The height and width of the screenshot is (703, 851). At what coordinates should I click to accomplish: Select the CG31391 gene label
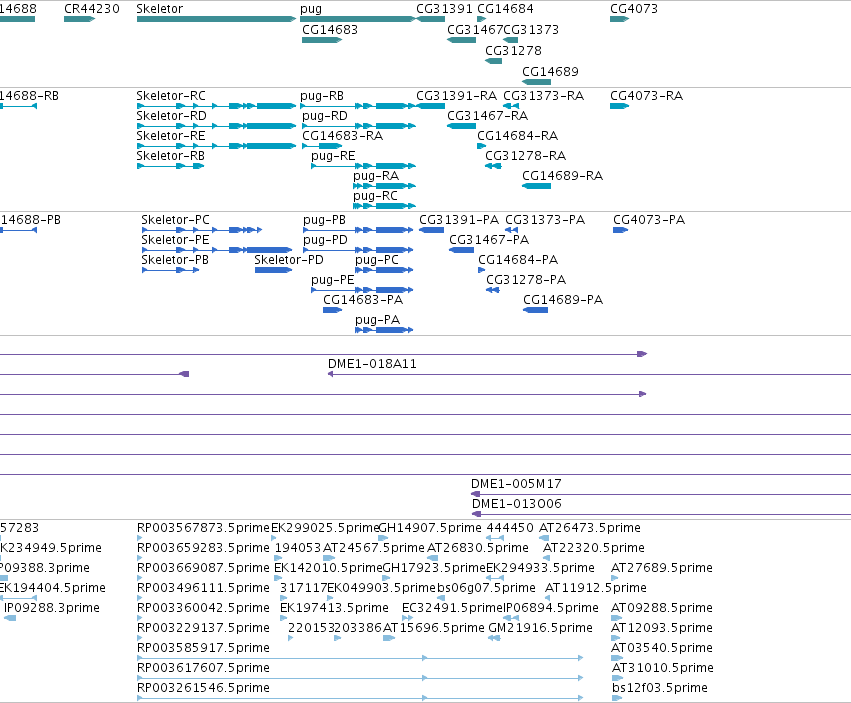pyautogui.click(x=444, y=9)
